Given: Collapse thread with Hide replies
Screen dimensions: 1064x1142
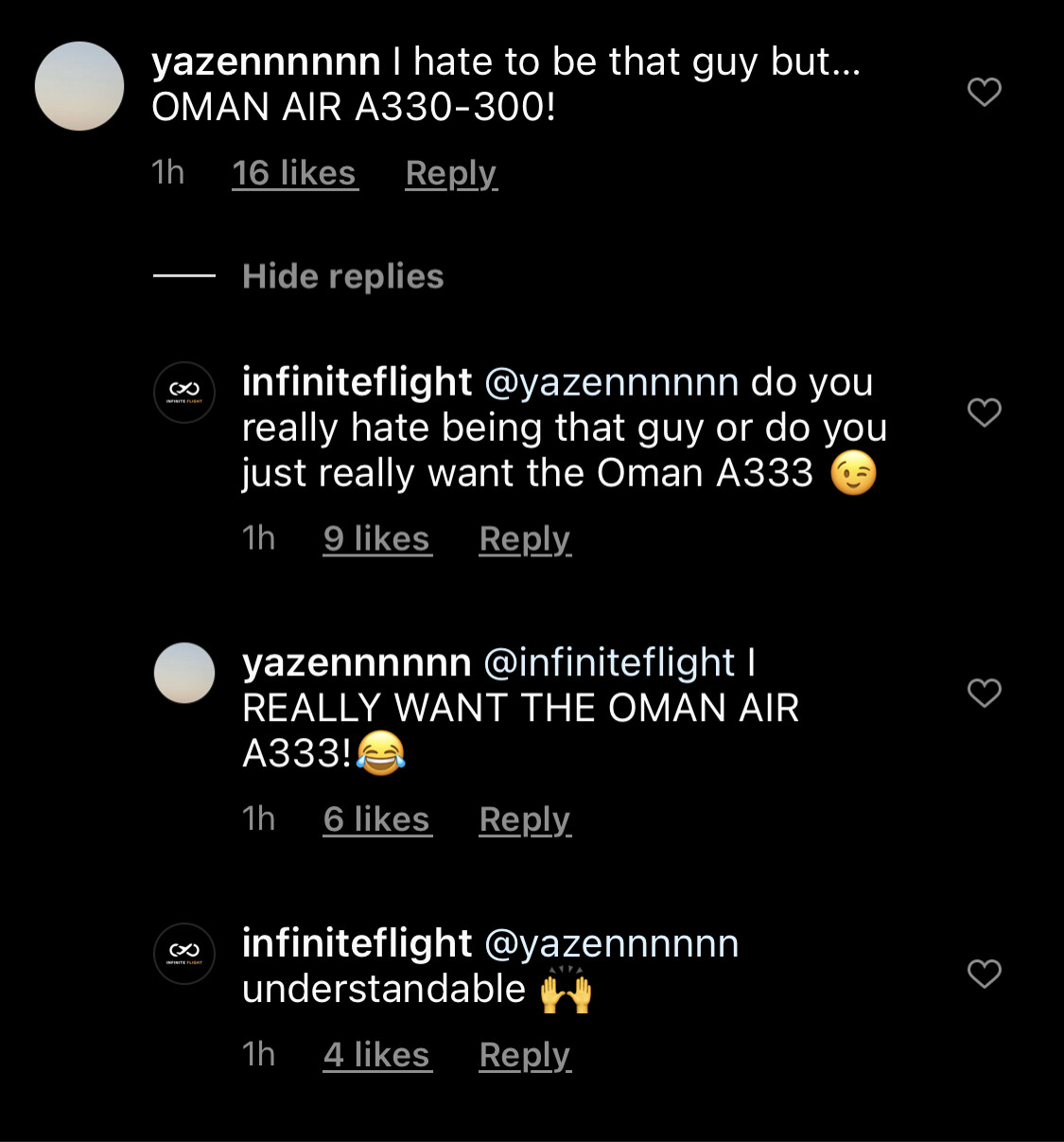Looking at the screenshot, I should tap(342, 276).
